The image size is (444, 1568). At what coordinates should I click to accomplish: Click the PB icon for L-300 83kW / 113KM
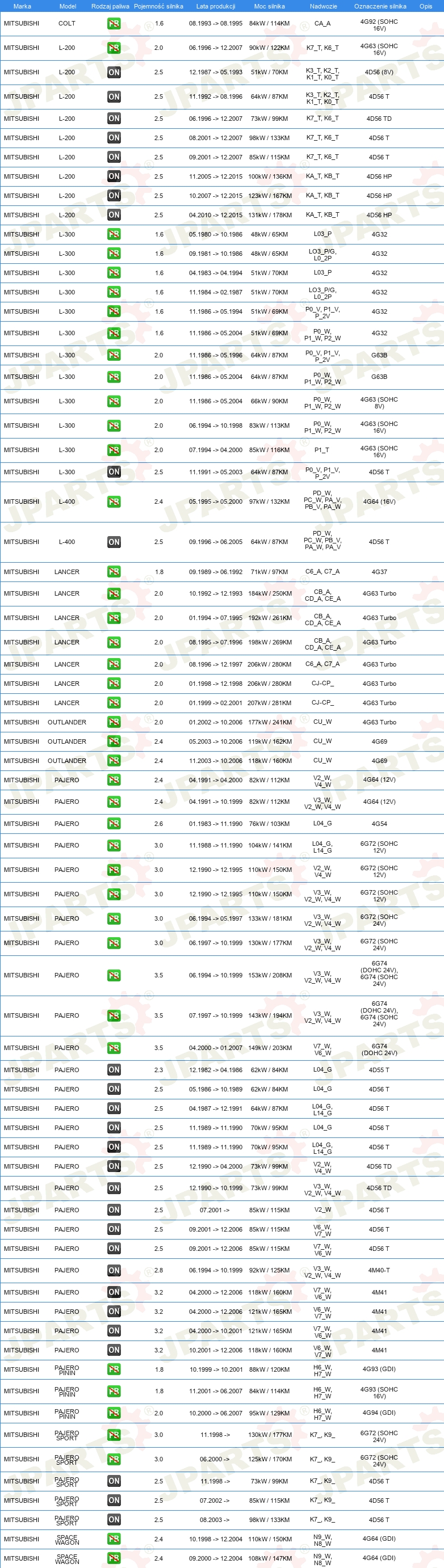coord(114,426)
